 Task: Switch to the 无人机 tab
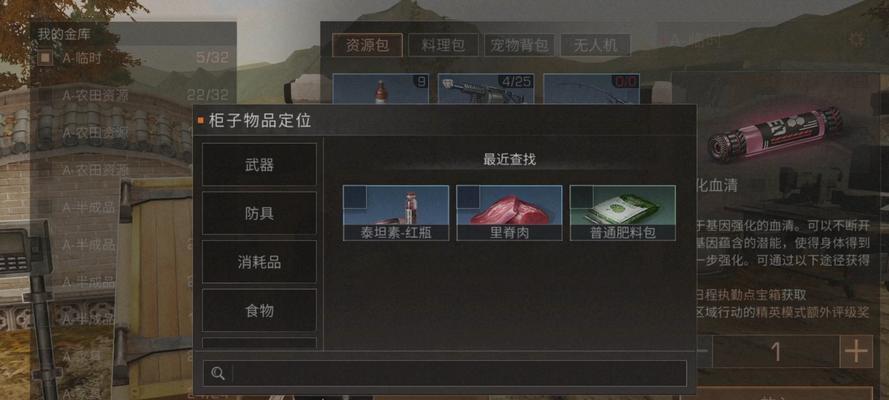tap(595, 45)
